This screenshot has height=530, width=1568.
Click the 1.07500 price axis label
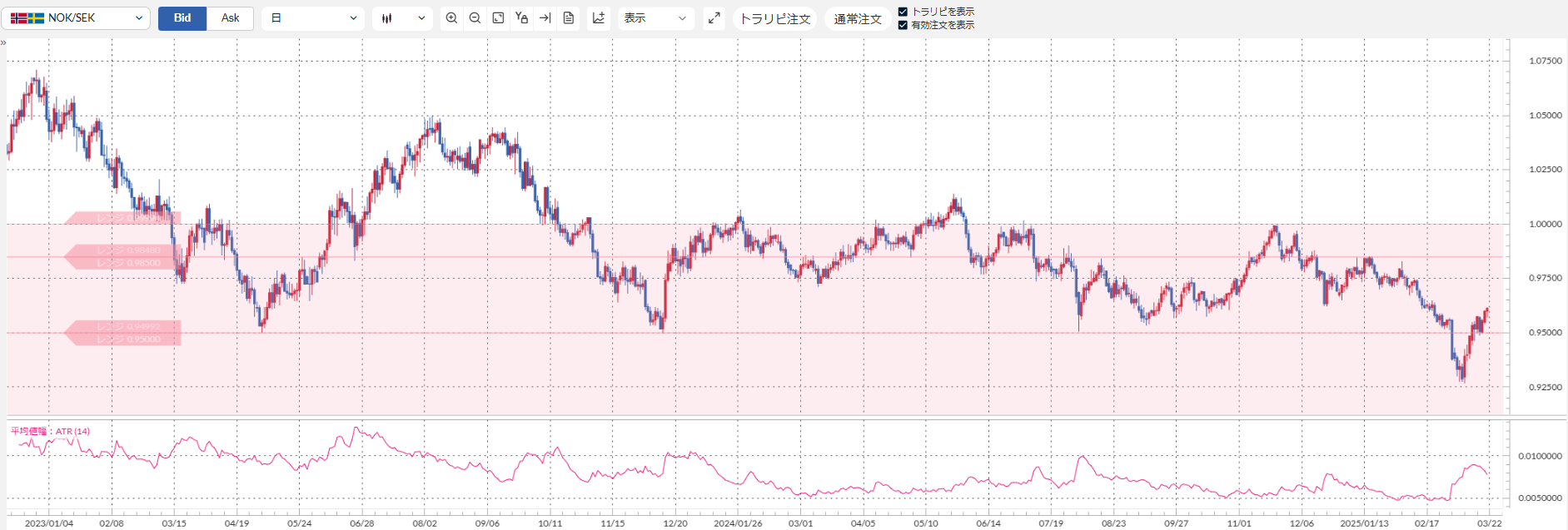pyautogui.click(x=1546, y=61)
